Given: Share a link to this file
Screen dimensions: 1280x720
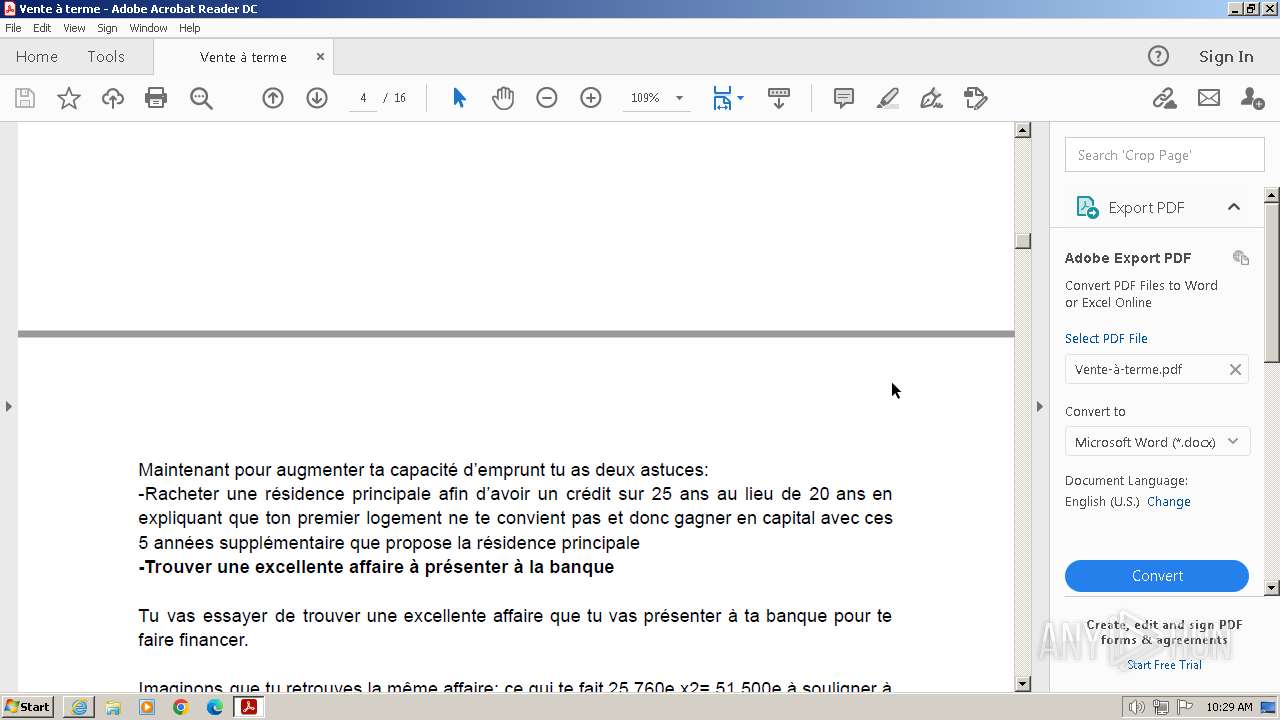Looking at the screenshot, I should point(1164,98).
